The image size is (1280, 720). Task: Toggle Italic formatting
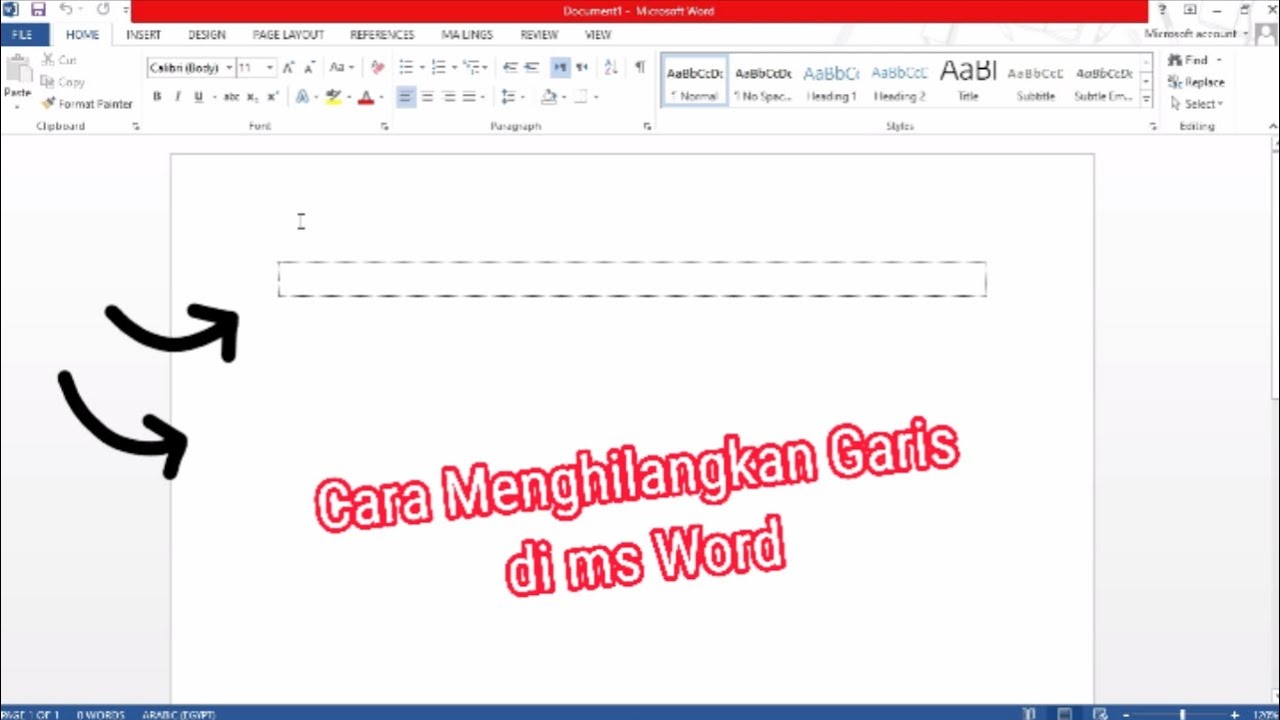178,97
